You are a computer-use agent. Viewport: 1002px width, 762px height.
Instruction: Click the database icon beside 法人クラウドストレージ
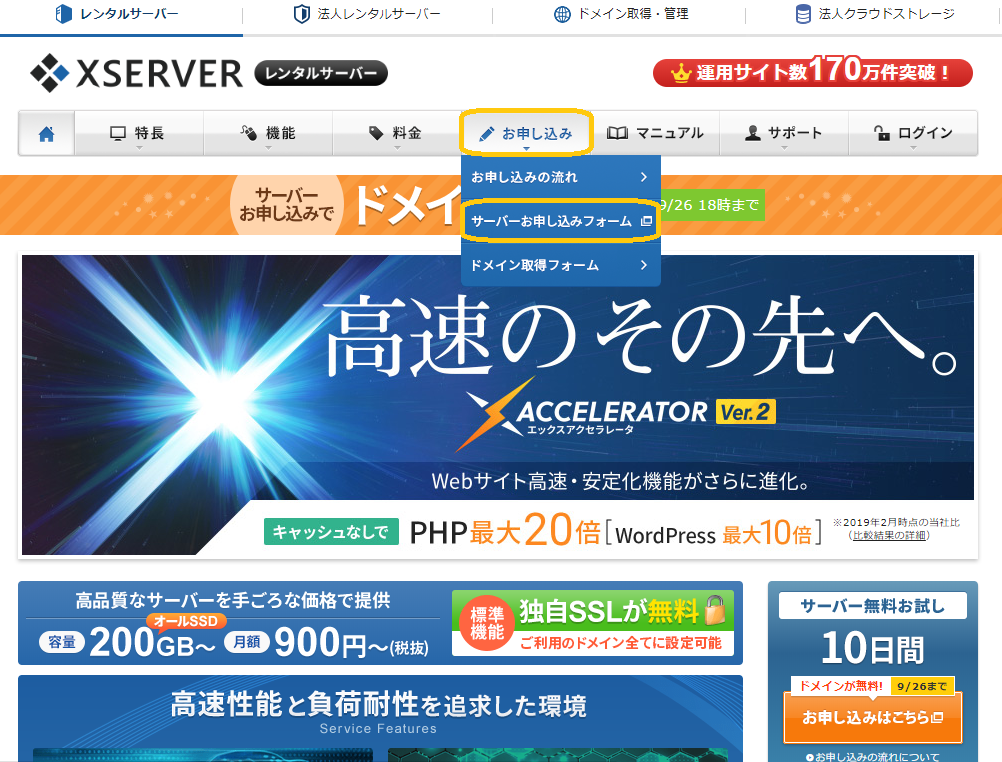(803, 13)
